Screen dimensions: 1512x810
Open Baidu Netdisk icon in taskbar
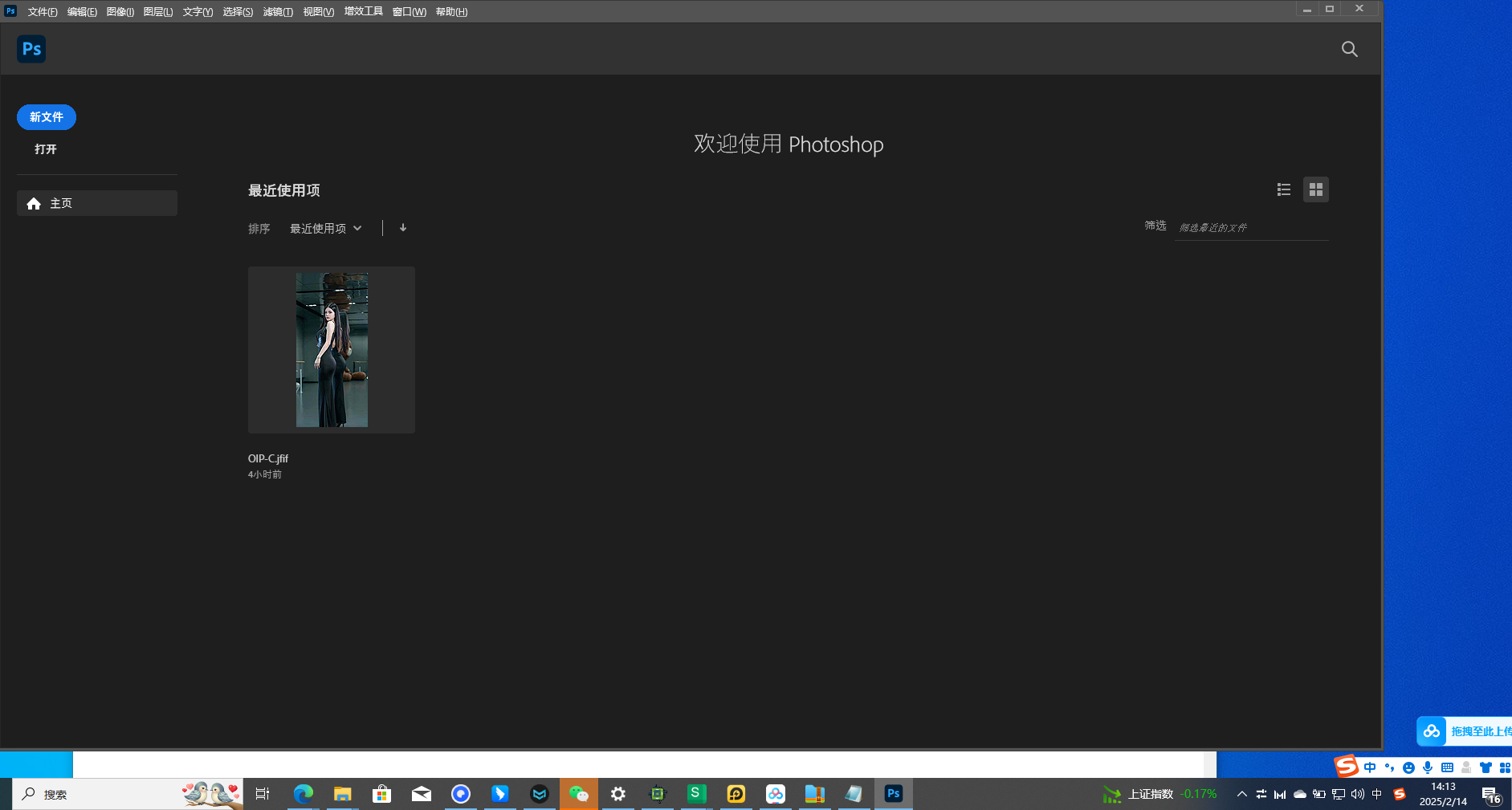pyautogui.click(x=776, y=794)
